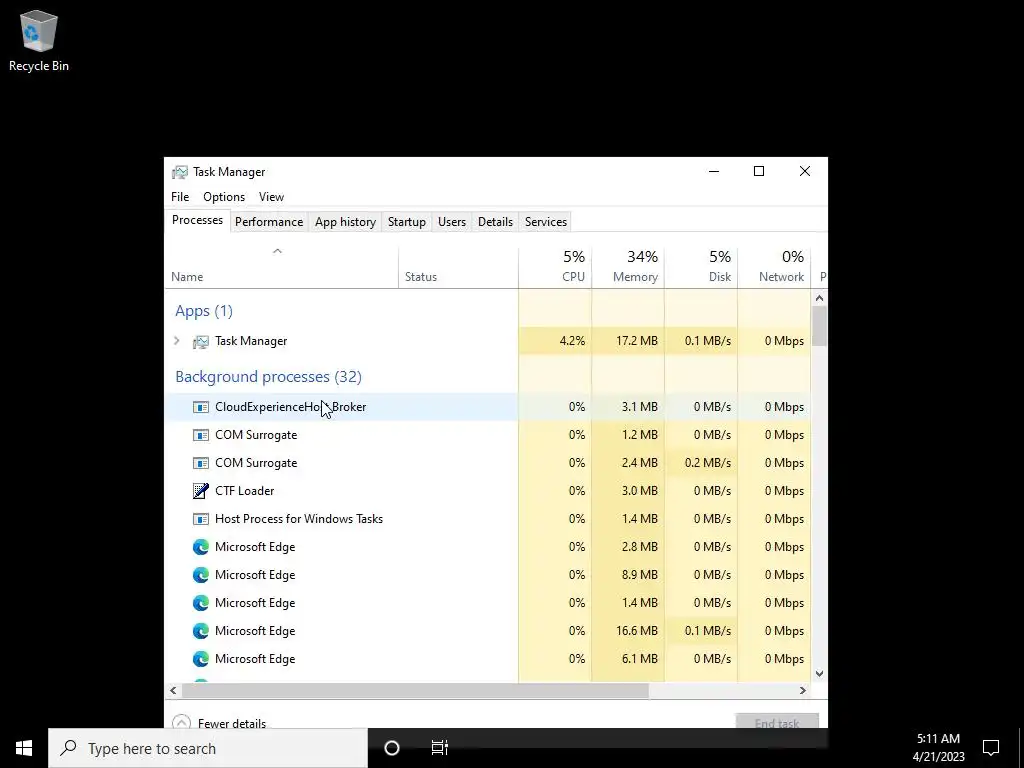Open the Options menu
The height and width of the screenshot is (768, 1024).
pyautogui.click(x=224, y=197)
